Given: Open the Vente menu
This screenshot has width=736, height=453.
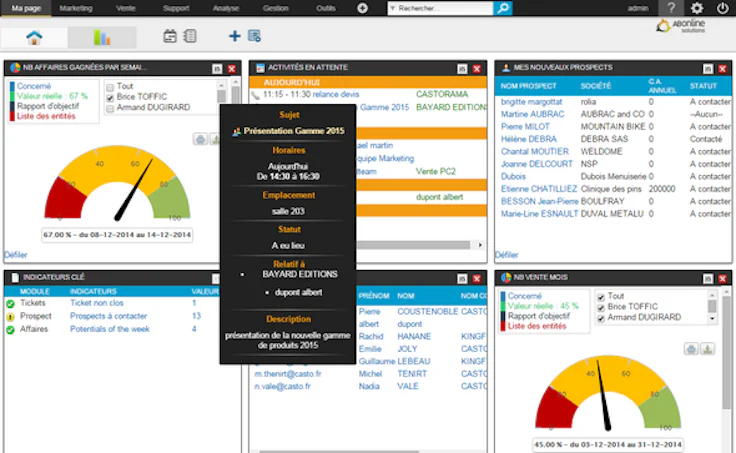Looking at the screenshot, I should (x=125, y=8).
